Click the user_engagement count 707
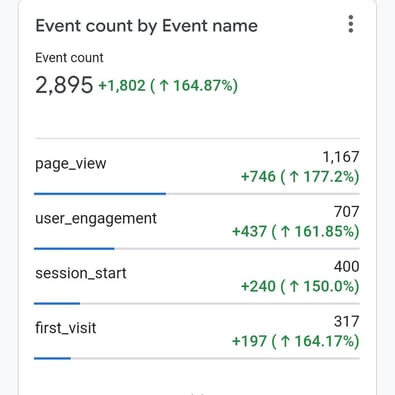 [x=347, y=212]
